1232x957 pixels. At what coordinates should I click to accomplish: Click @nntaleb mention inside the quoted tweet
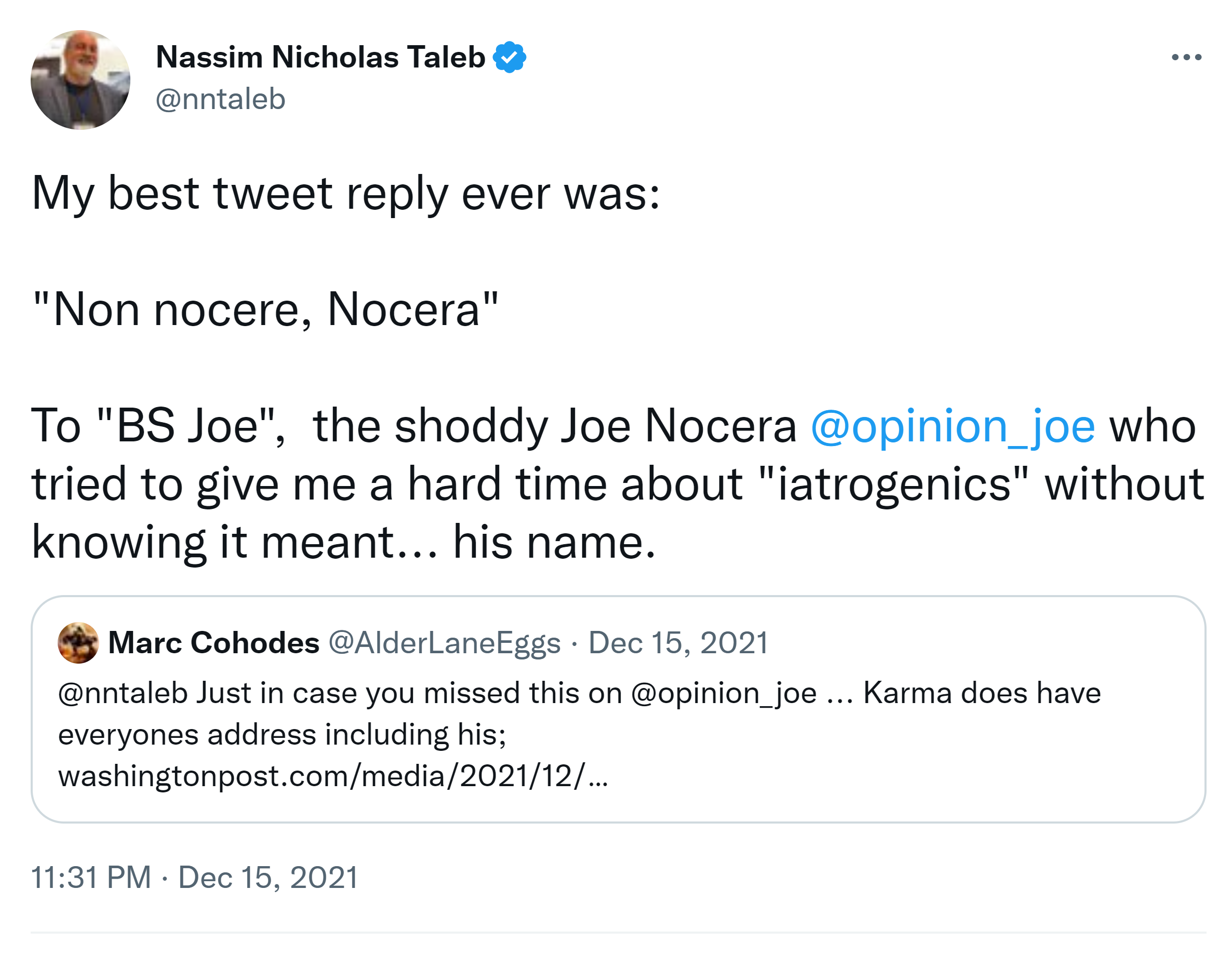point(123,693)
